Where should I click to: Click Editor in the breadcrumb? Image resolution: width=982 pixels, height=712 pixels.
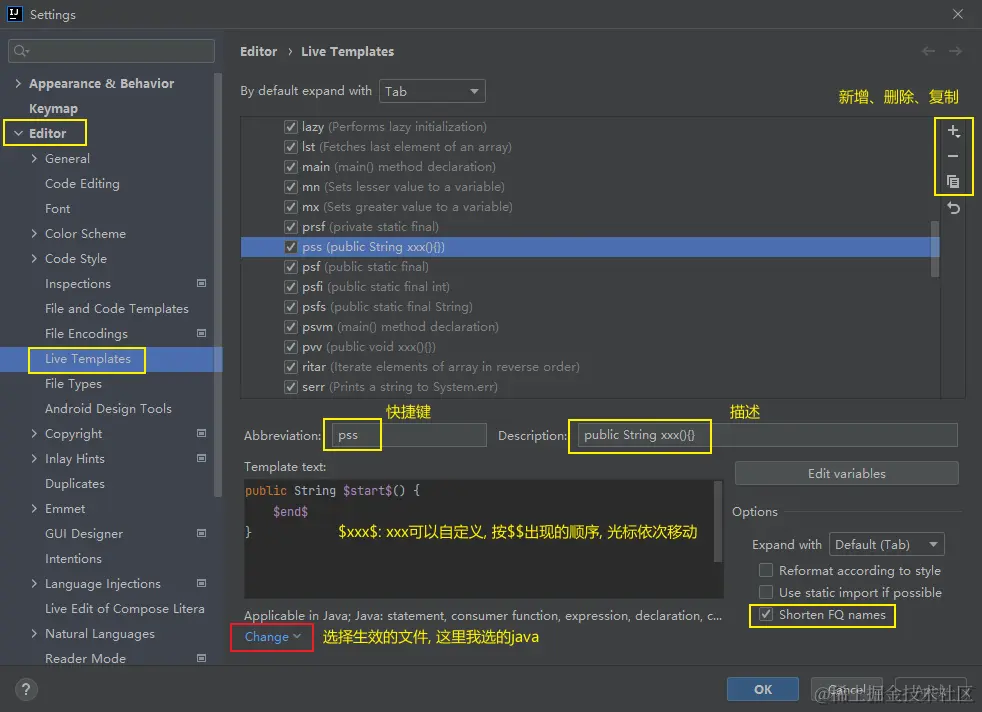[x=259, y=51]
